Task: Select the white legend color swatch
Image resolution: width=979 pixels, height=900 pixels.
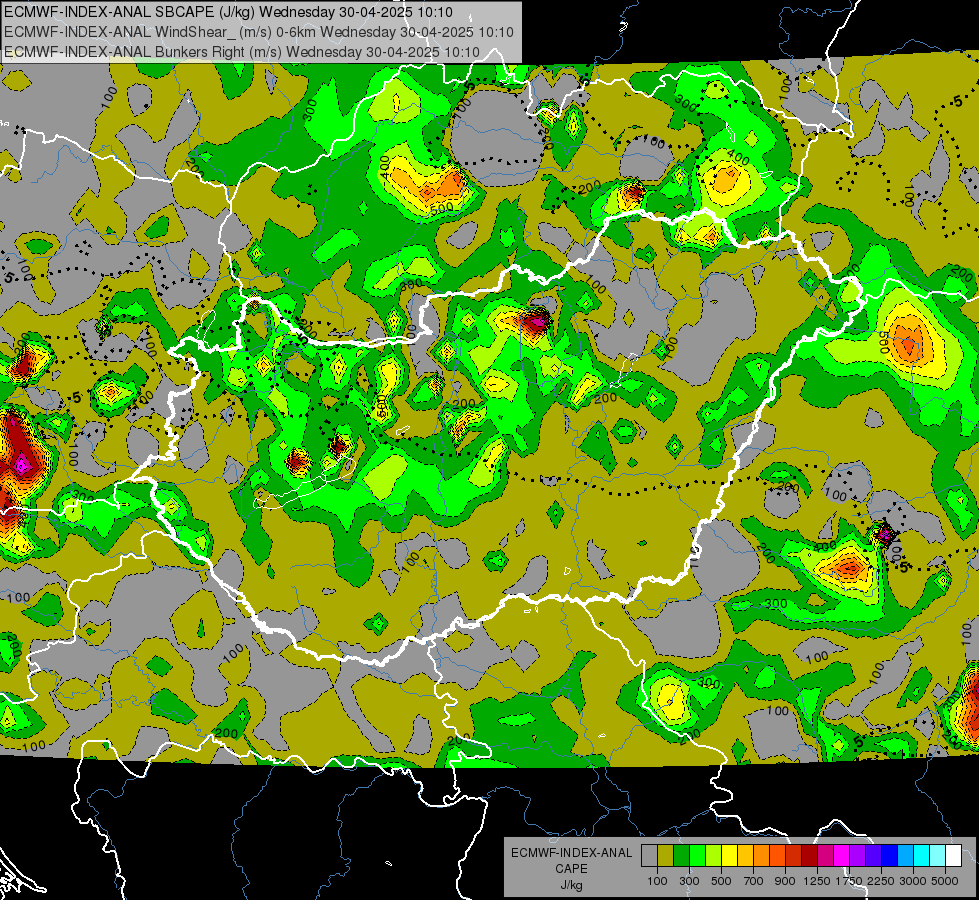Action: click(954, 855)
